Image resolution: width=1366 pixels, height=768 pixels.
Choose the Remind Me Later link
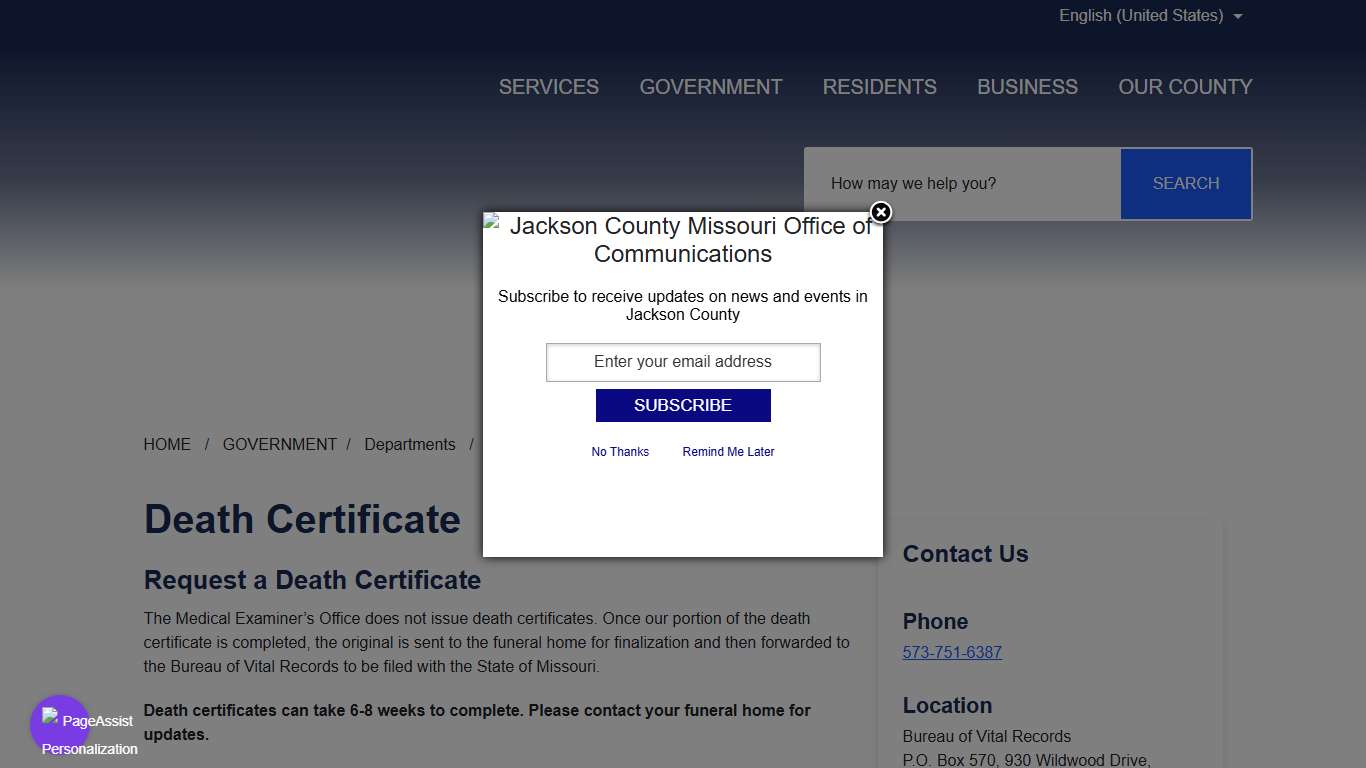pyautogui.click(x=728, y=452)
